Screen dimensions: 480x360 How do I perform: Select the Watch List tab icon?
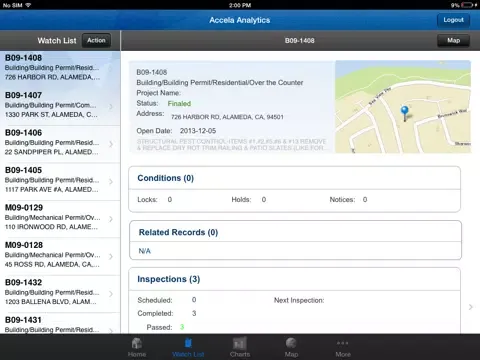(188, 343)
